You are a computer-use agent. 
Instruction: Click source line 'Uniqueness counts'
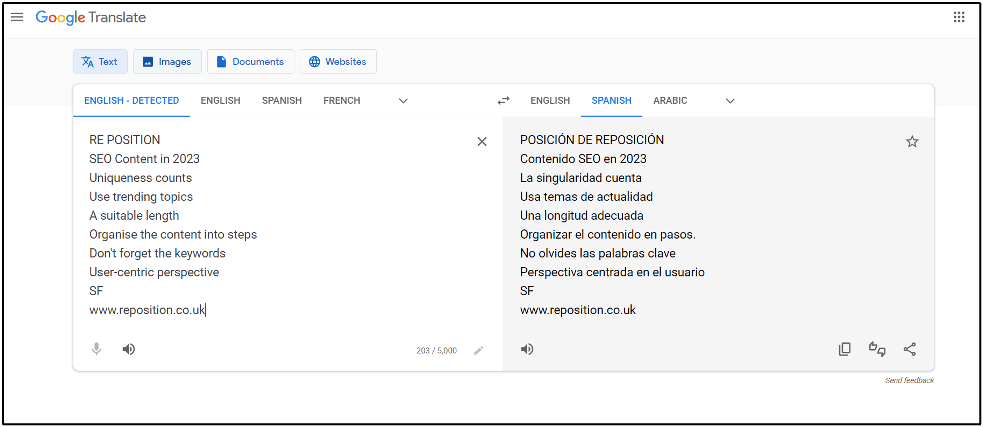(140, 177)
